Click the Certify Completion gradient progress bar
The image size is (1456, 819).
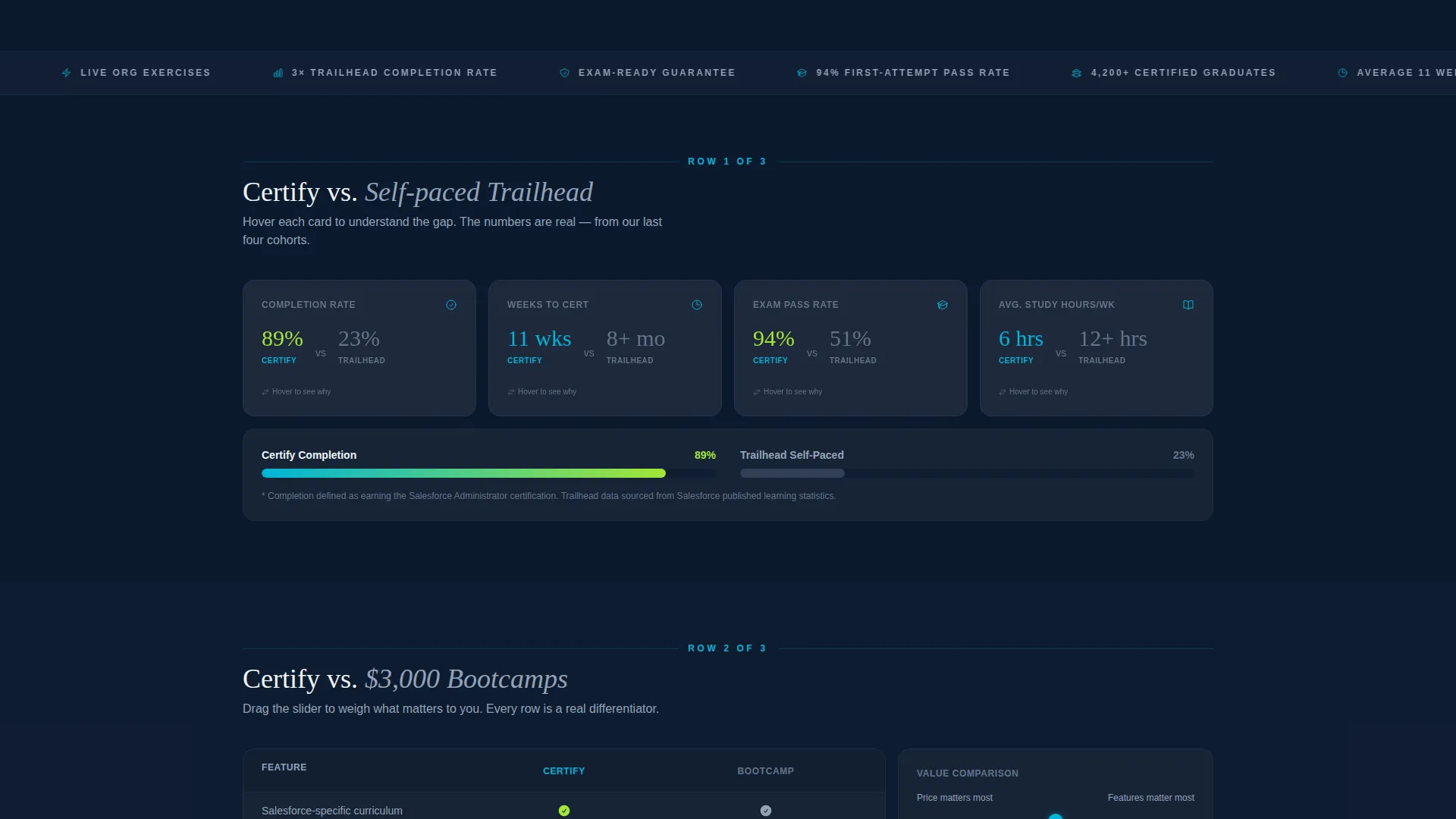463,473
